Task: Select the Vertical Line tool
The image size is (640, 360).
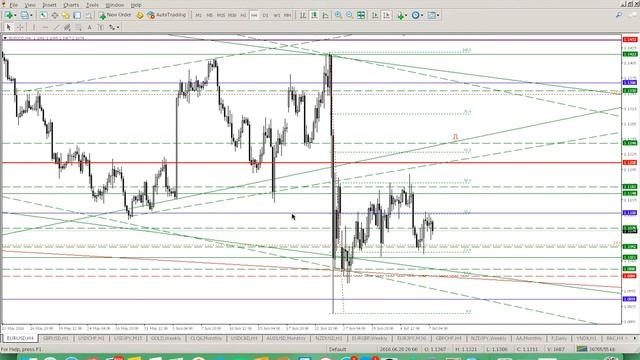Action: pos(34,27)
